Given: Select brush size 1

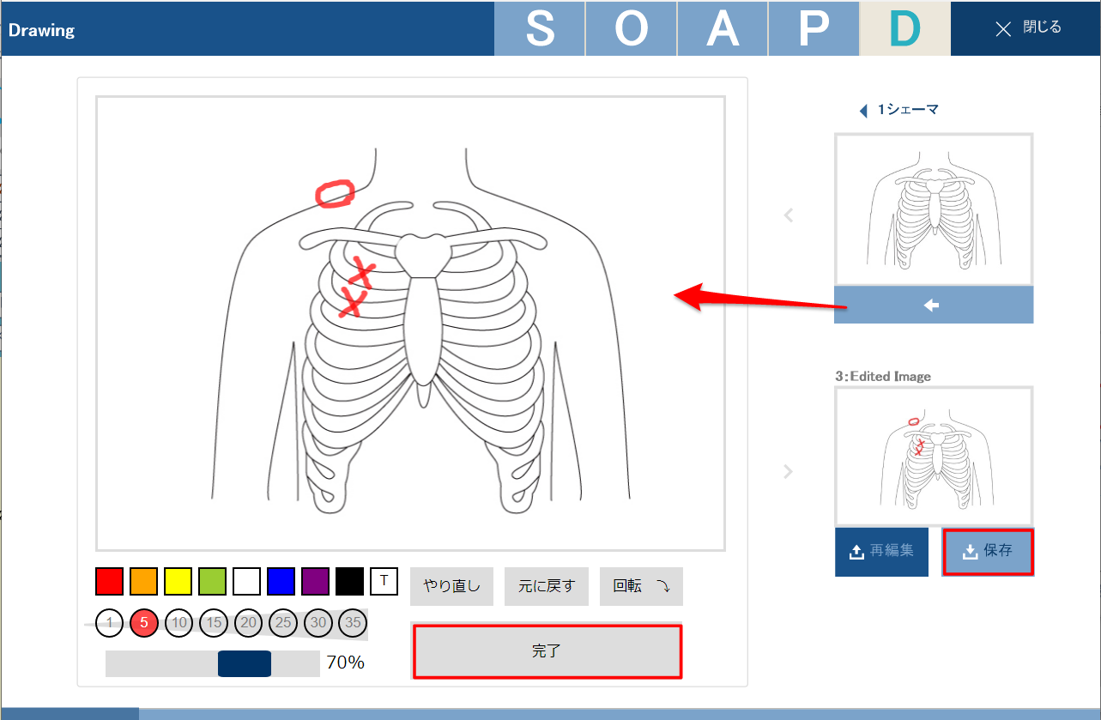Looking at the screenshot, I should (109, 622).
